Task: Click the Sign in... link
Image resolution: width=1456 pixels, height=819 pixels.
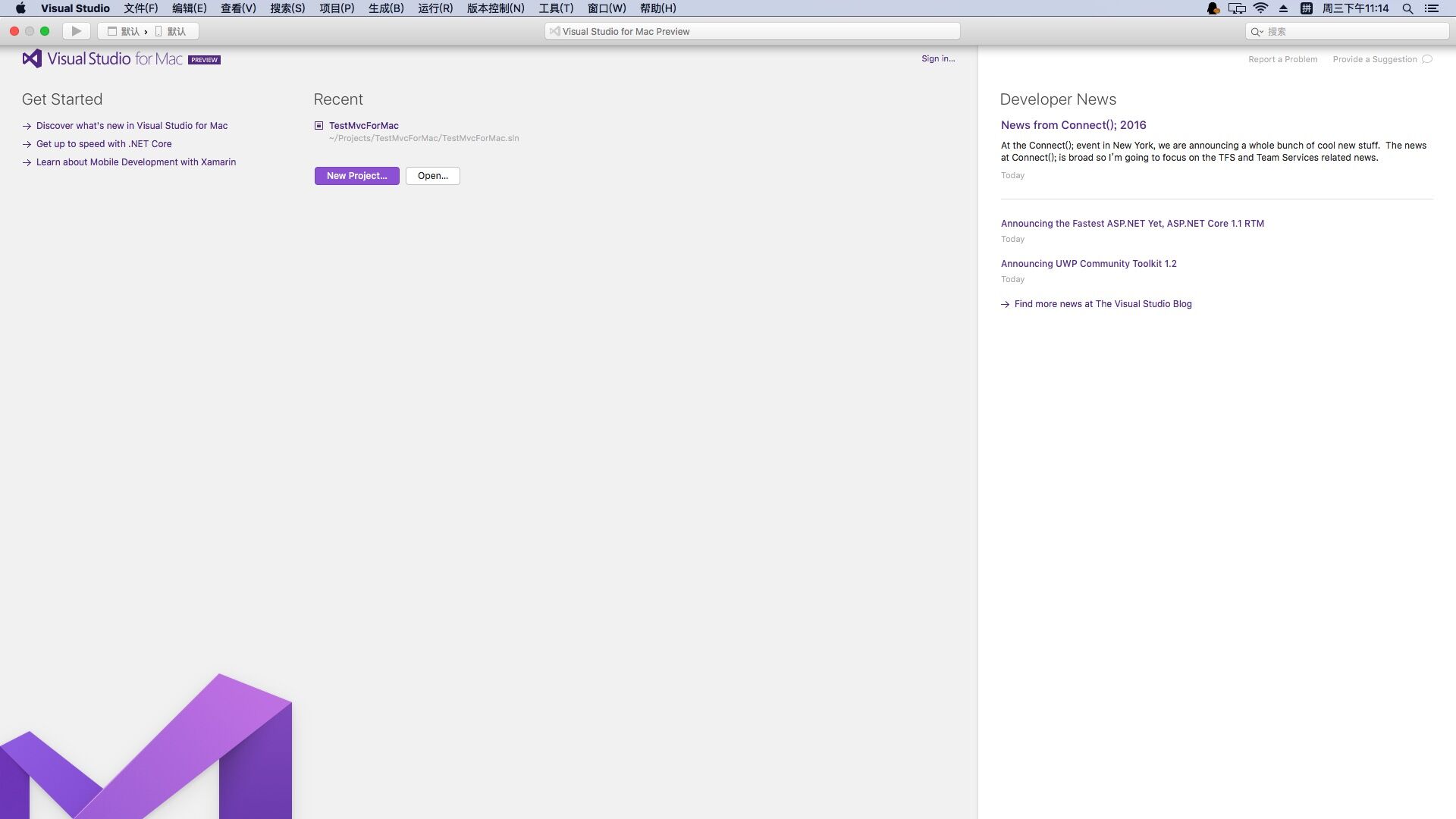Action: [x=938, y=58]
